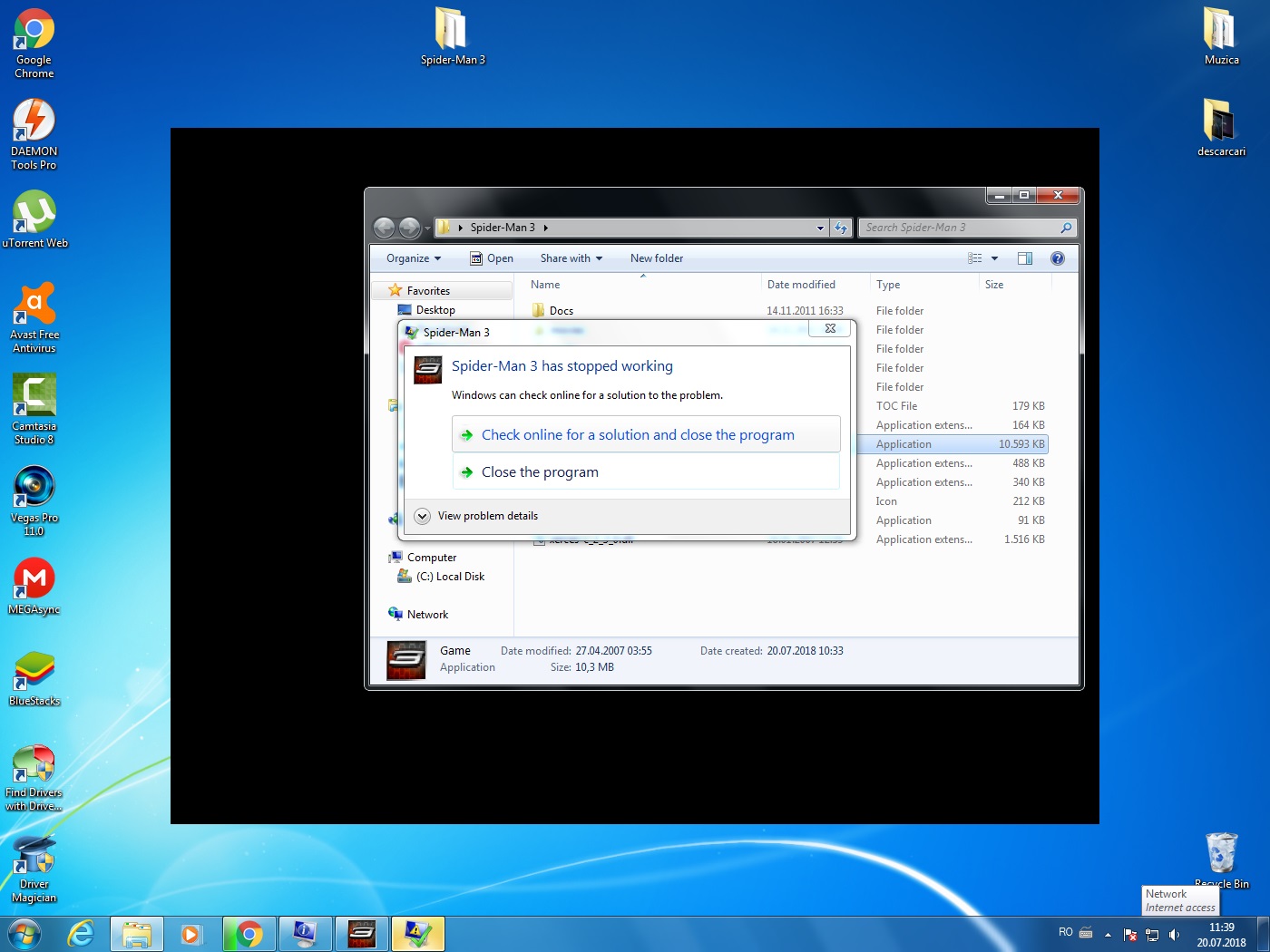Screen dimensions: 1270x952
Task: Expand View problem details
Action: [x=476, y=516]
